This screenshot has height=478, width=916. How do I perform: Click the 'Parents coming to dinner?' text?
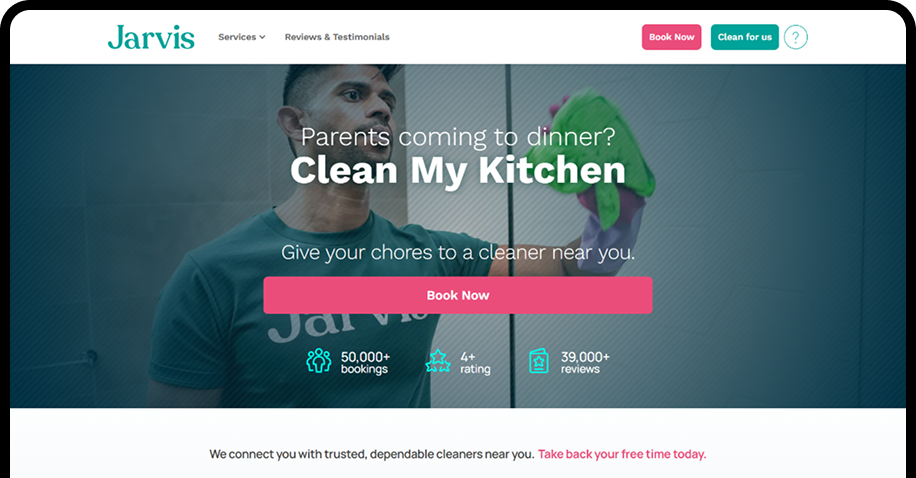pos(457,137)
